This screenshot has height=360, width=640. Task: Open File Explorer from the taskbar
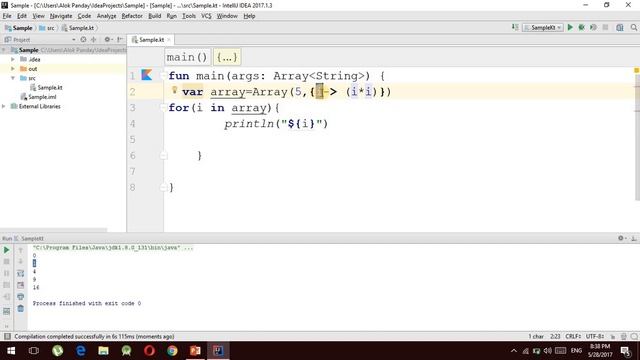coord(103,351)
